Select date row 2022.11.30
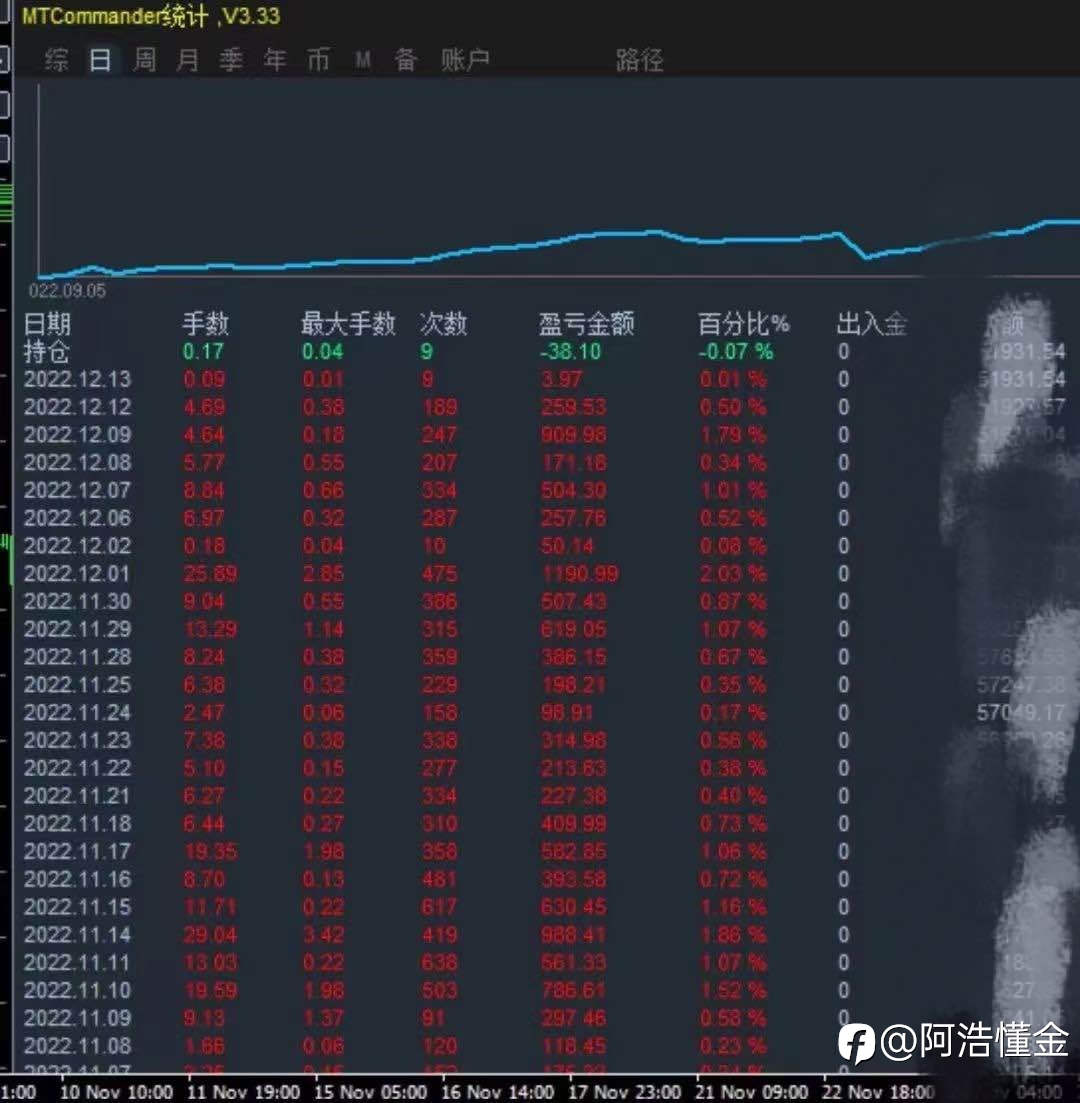Viewport: 1080px width, 1103px height. click(77, 601)
